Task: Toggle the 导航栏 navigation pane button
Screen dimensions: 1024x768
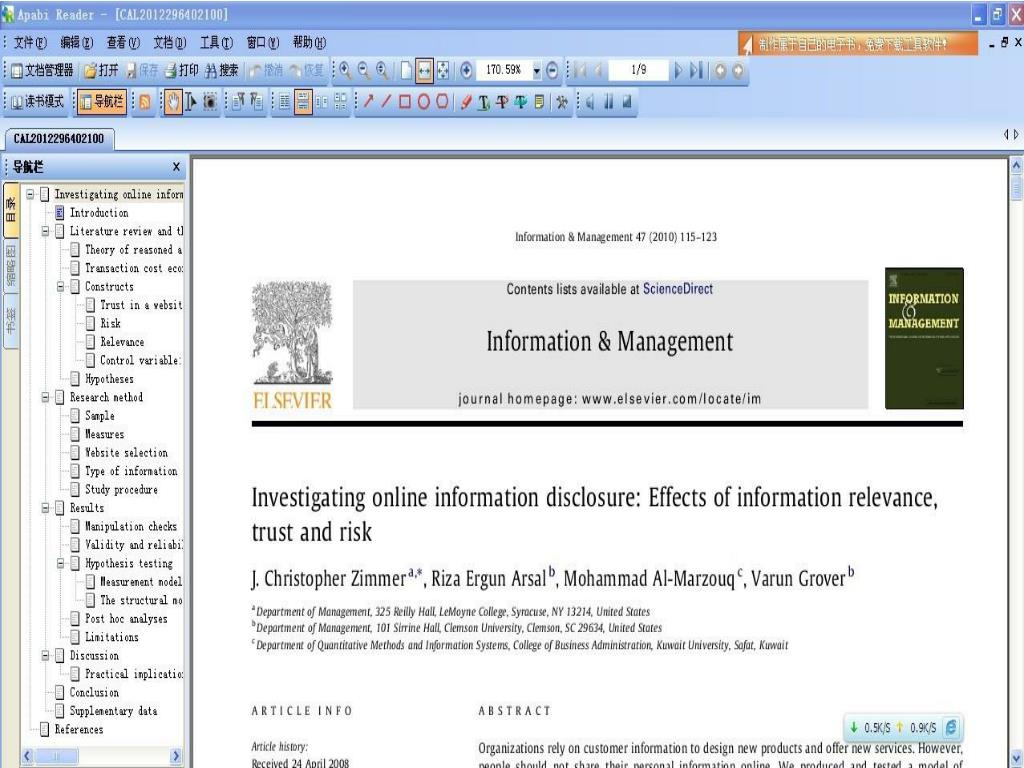Action: coord(101,102)
